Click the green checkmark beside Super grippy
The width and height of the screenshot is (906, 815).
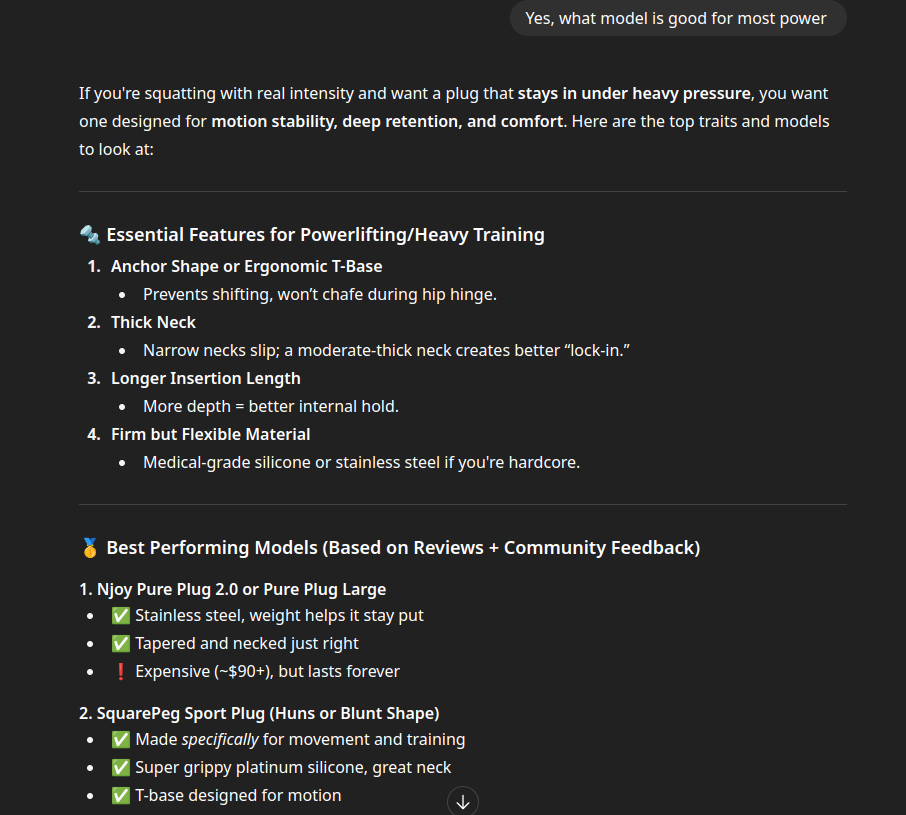(x=121, y=768)
